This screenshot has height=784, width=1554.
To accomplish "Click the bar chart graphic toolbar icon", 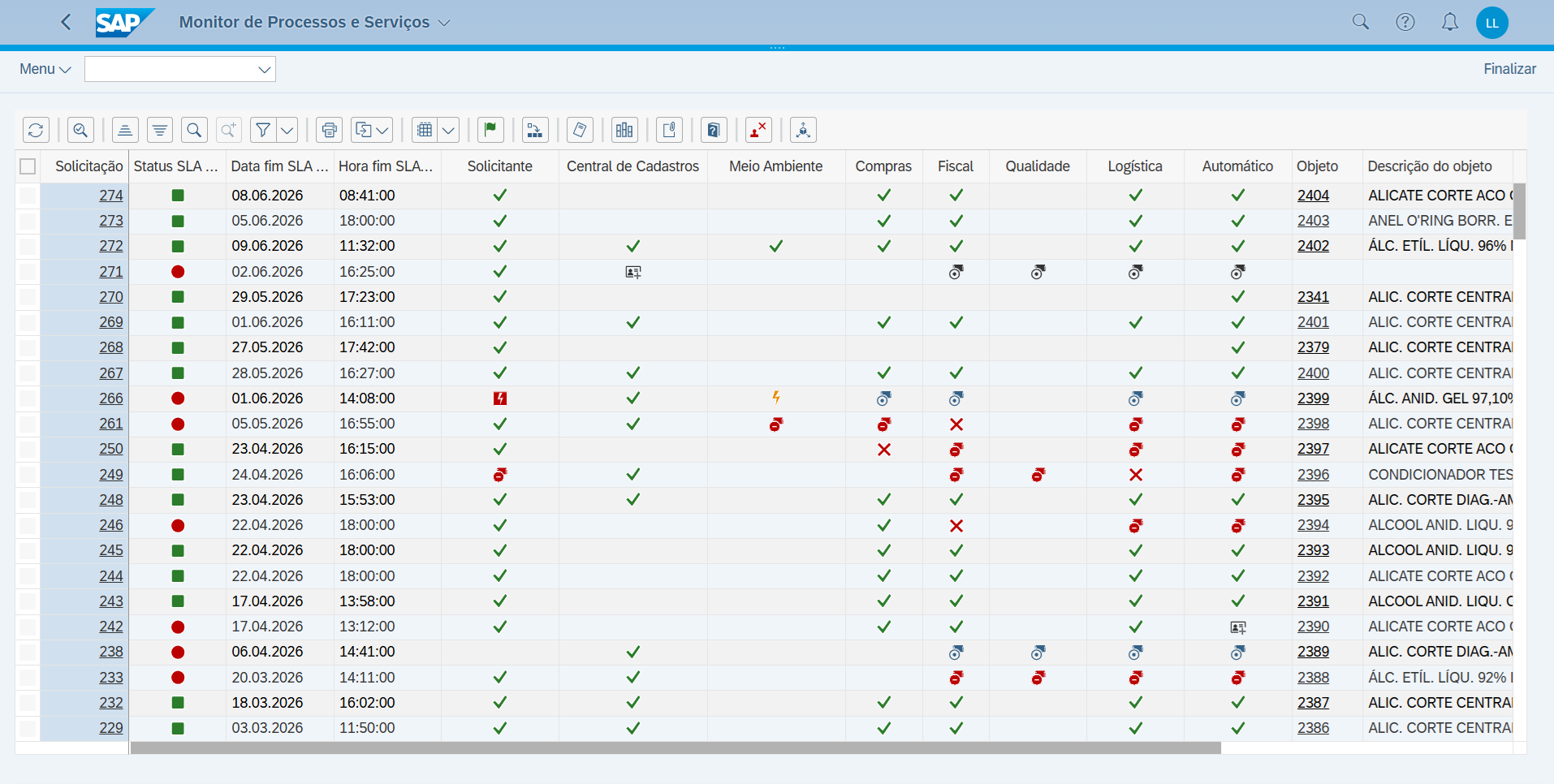I will click(624, 130).
